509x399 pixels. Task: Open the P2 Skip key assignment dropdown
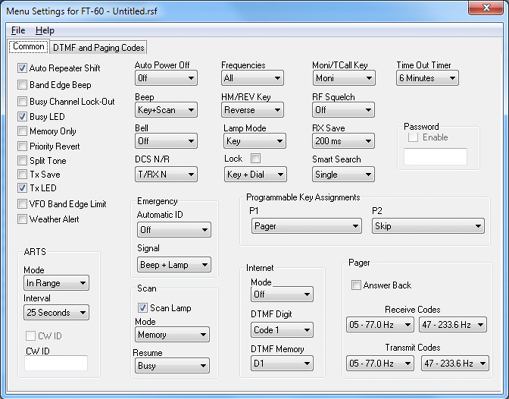point(428,226)
